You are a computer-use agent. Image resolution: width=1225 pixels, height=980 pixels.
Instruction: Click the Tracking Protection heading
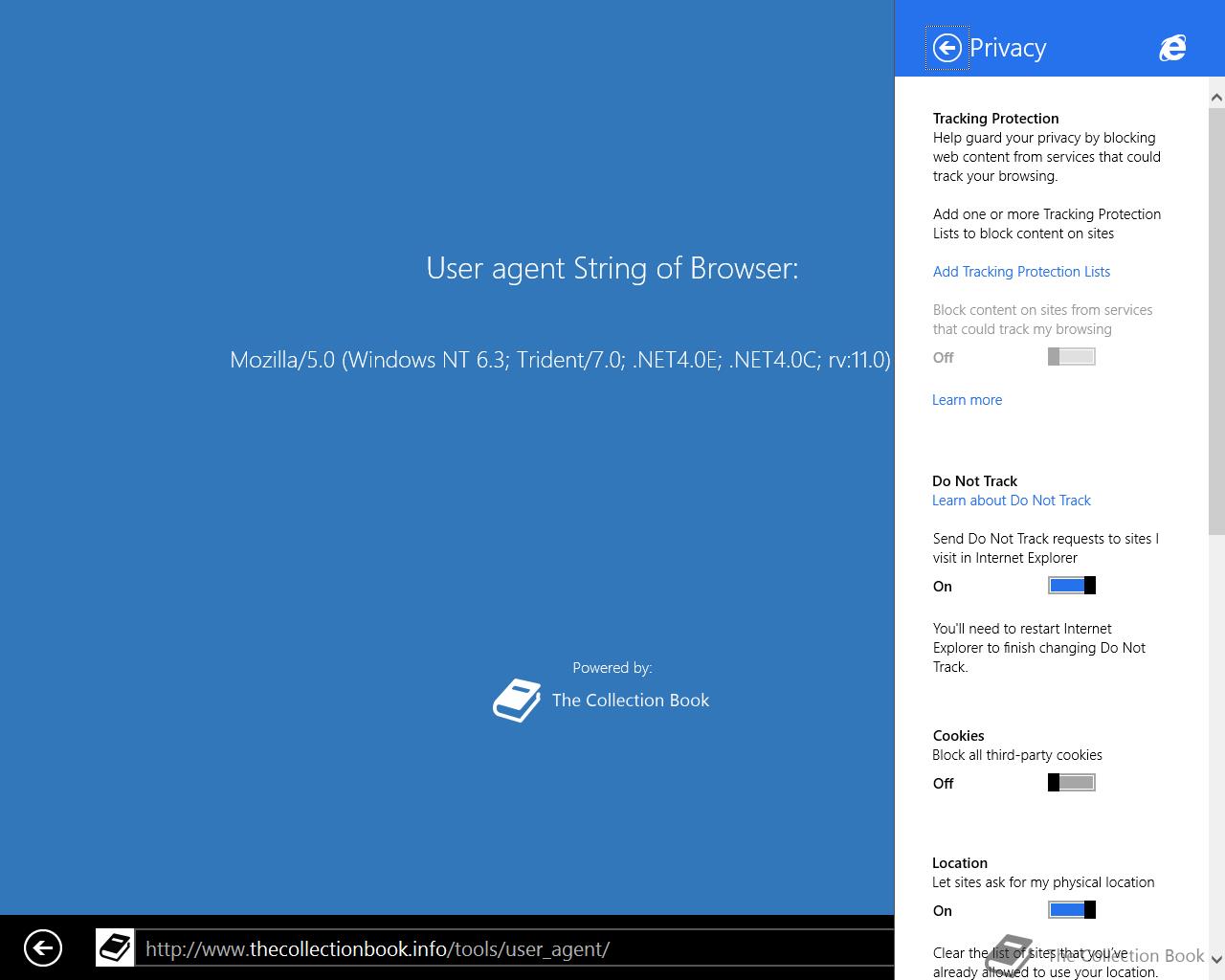tap(995, 119)
